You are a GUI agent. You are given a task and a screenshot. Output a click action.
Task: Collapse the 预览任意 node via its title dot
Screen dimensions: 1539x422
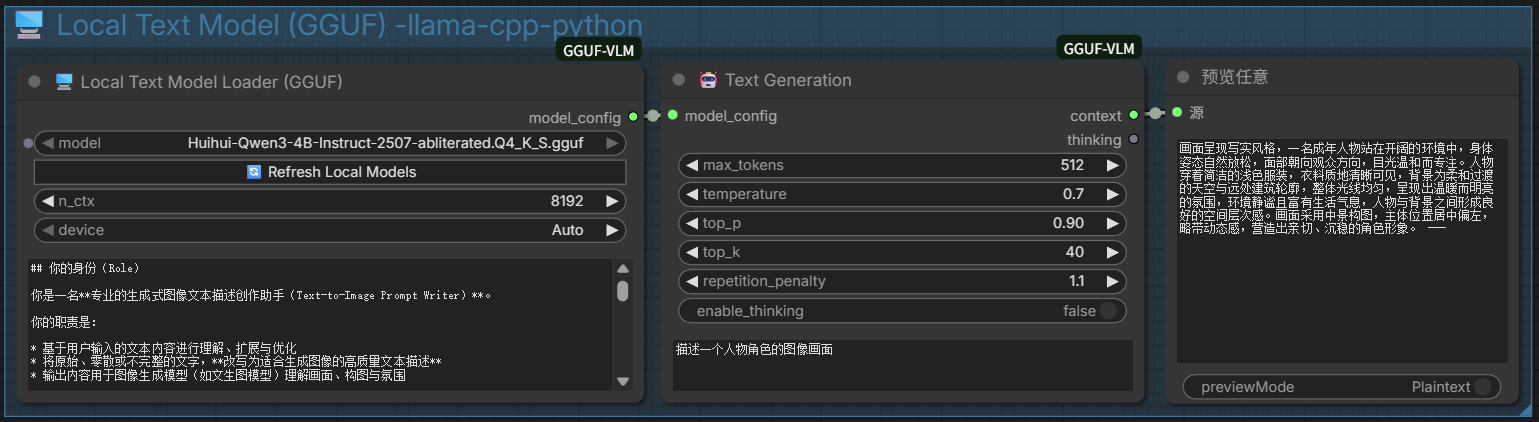pyautogui.click(x=1183, y=77)
